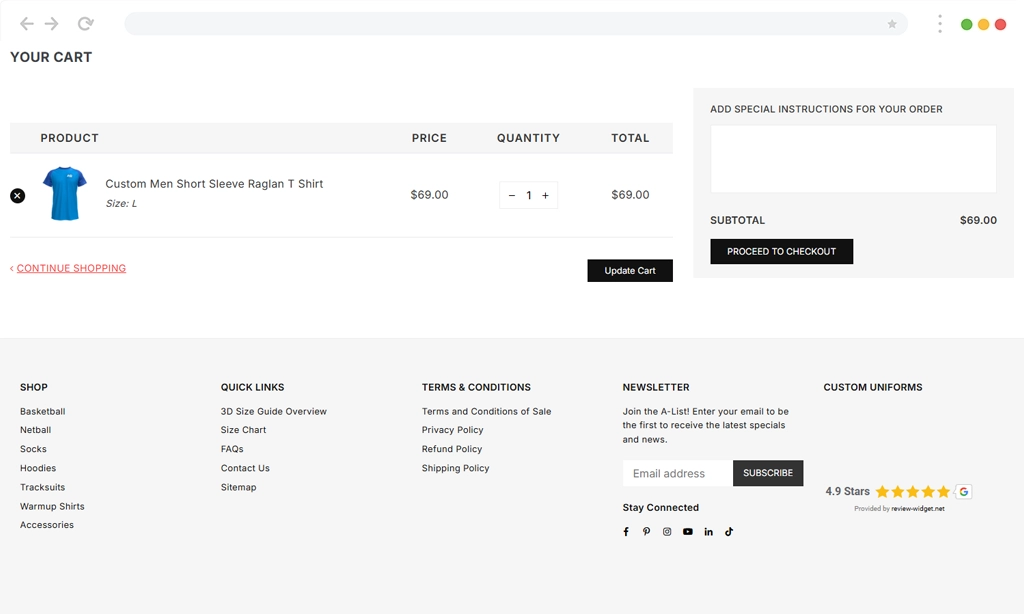Remove the Raglan T Shirt with the X icon
1024x614 pixels.
coord(17,195)
